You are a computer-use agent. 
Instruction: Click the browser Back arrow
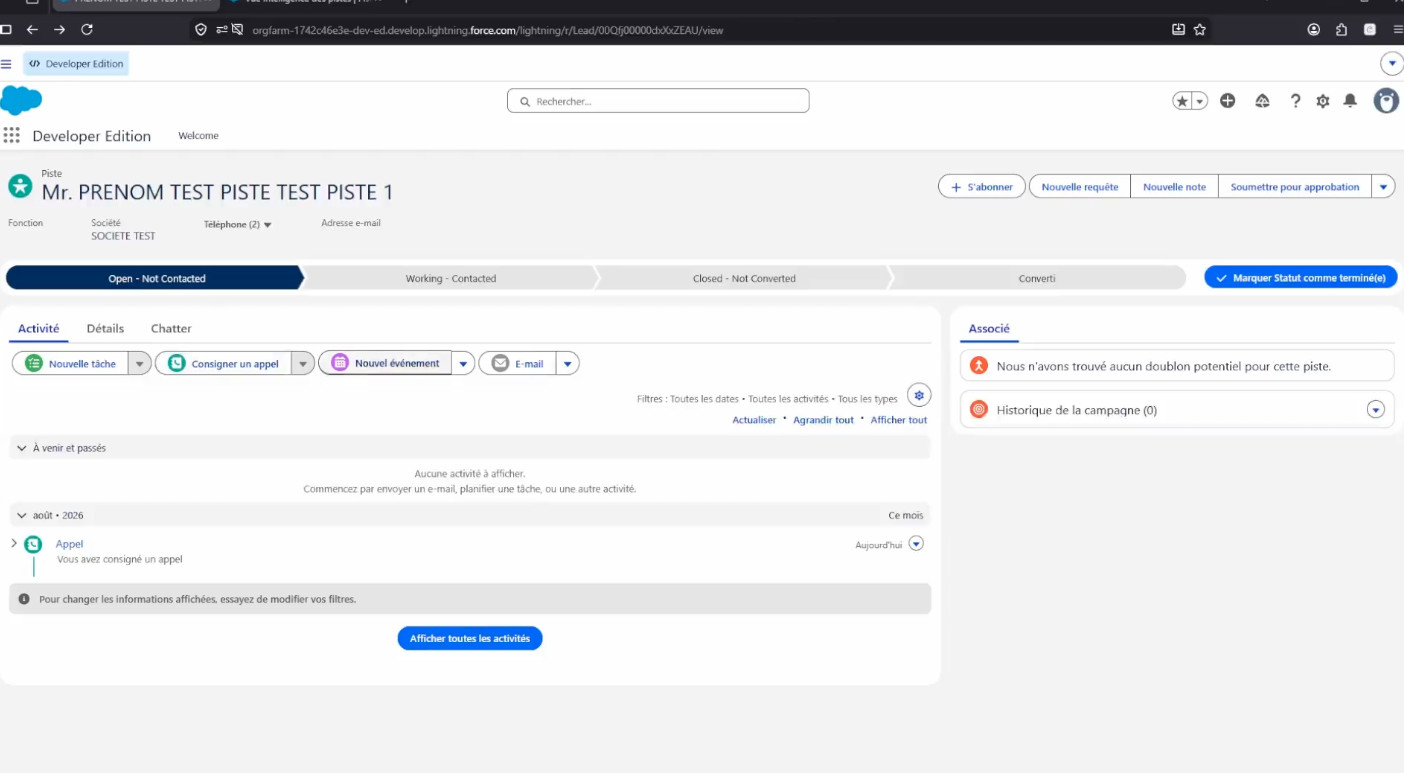32,30
